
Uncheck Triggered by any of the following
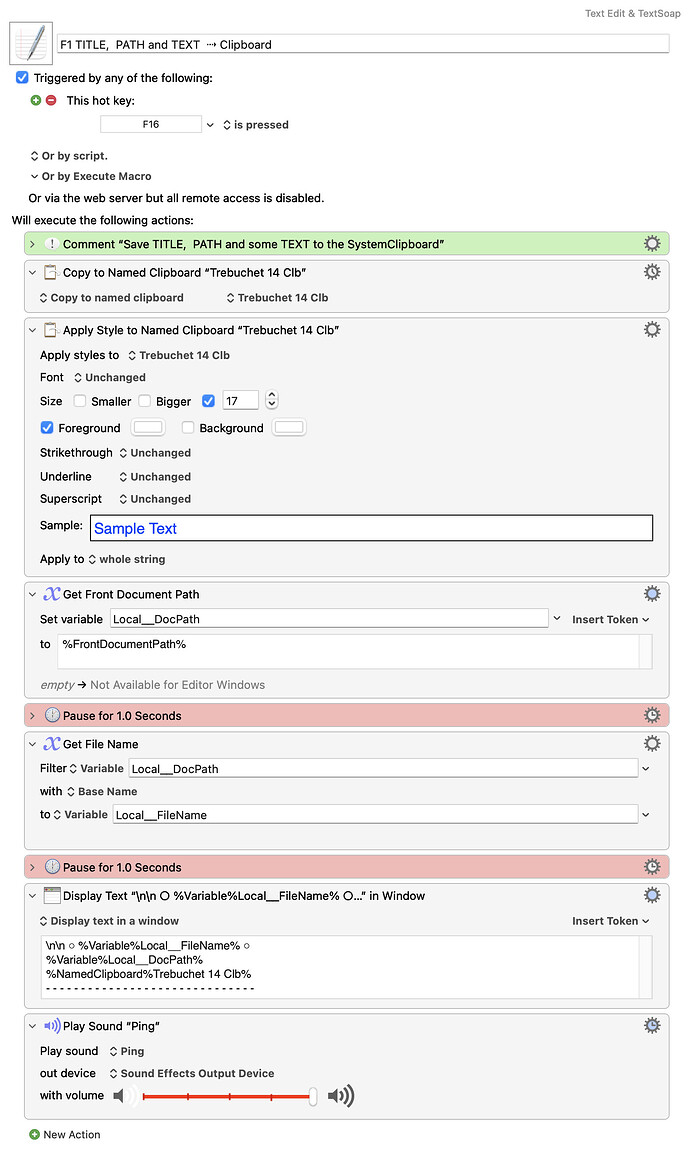click(22, 76)
